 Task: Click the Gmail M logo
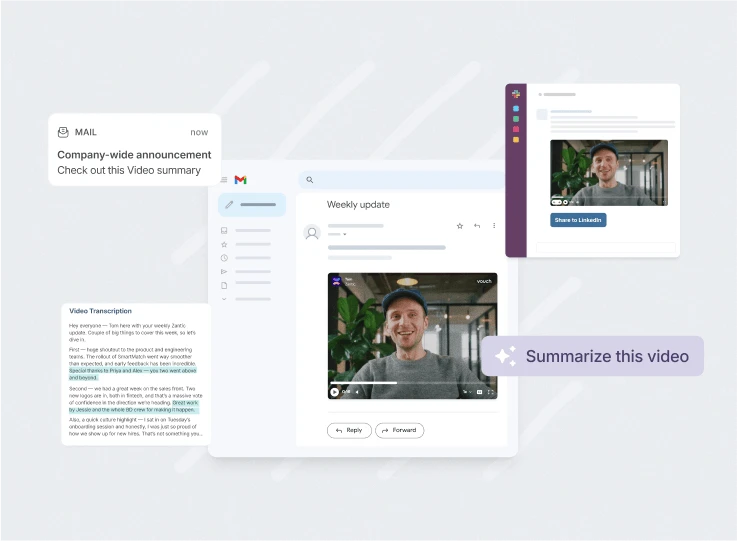pyautogui.click(x=241, y=180)
